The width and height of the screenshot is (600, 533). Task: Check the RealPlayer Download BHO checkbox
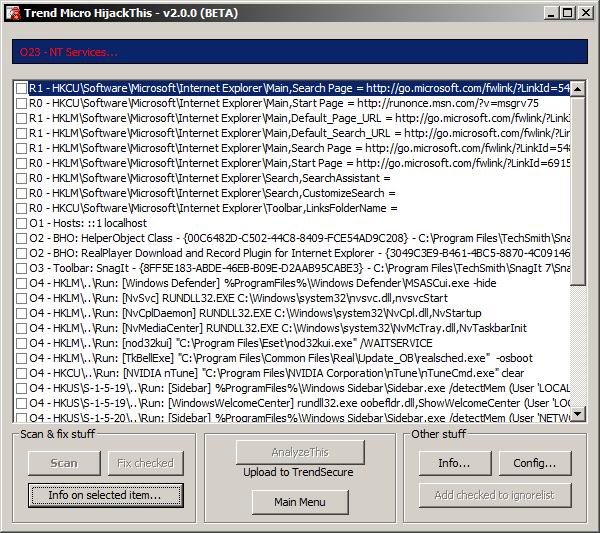[x=21, y=253]
